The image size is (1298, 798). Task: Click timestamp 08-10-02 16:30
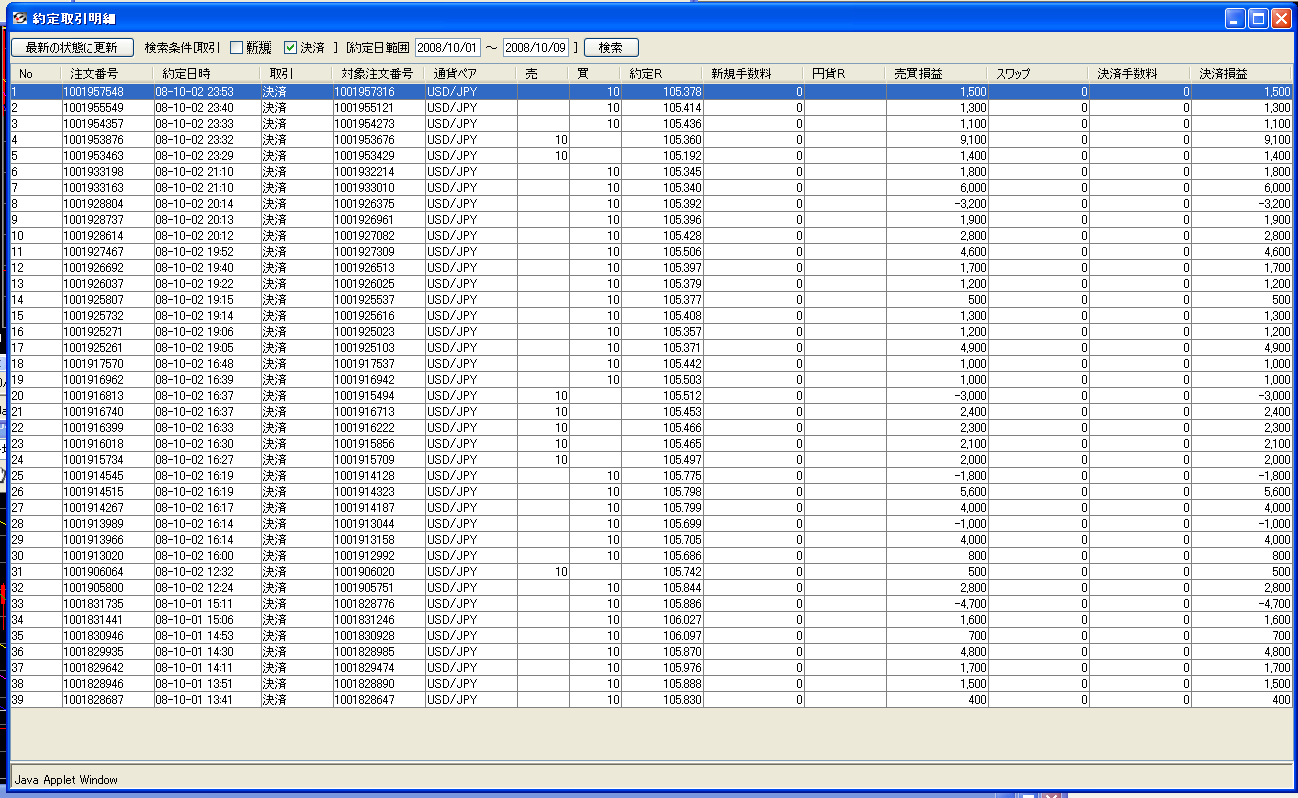point(207,444)
